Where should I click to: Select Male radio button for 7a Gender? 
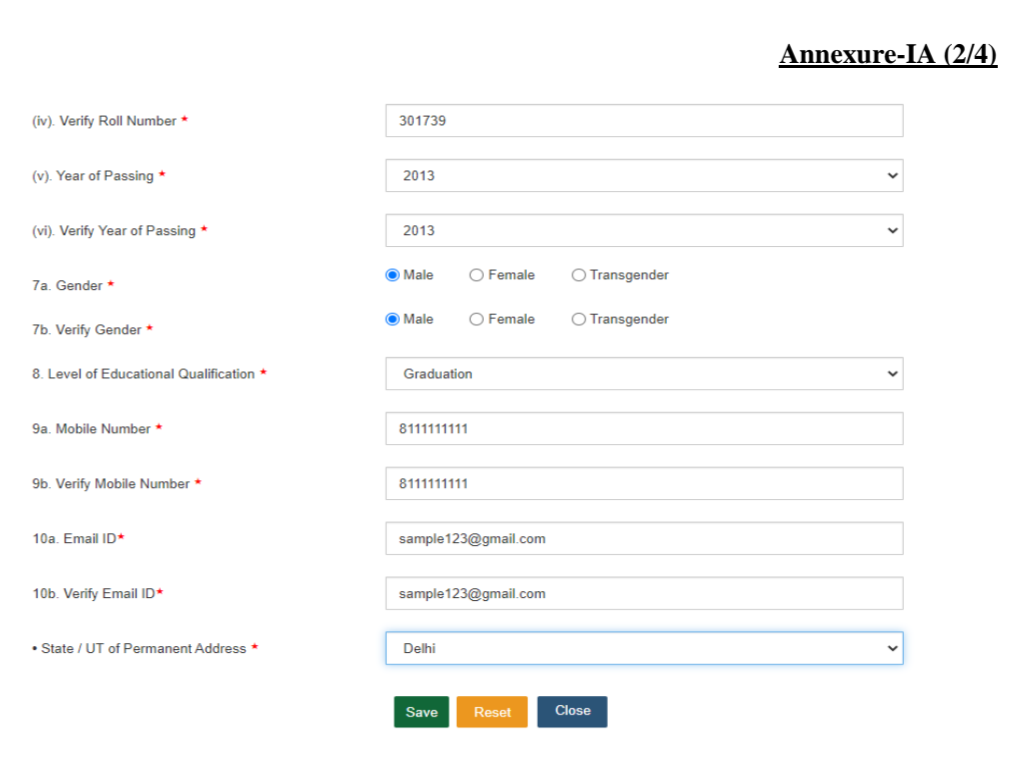coord(393,275)
